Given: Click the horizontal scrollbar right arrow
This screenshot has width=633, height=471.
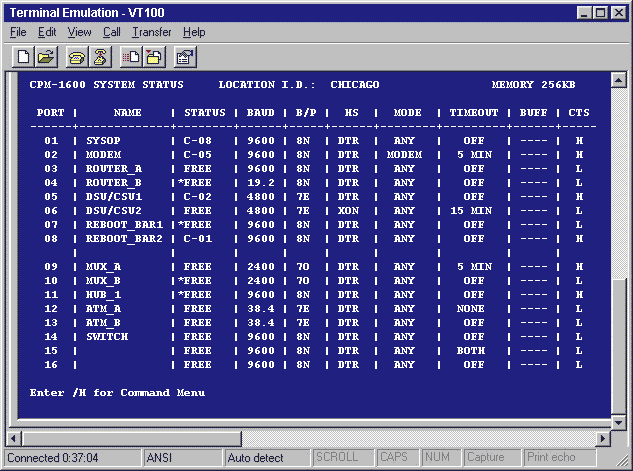Looking at the screenshot, I should [x=603, y=438].
